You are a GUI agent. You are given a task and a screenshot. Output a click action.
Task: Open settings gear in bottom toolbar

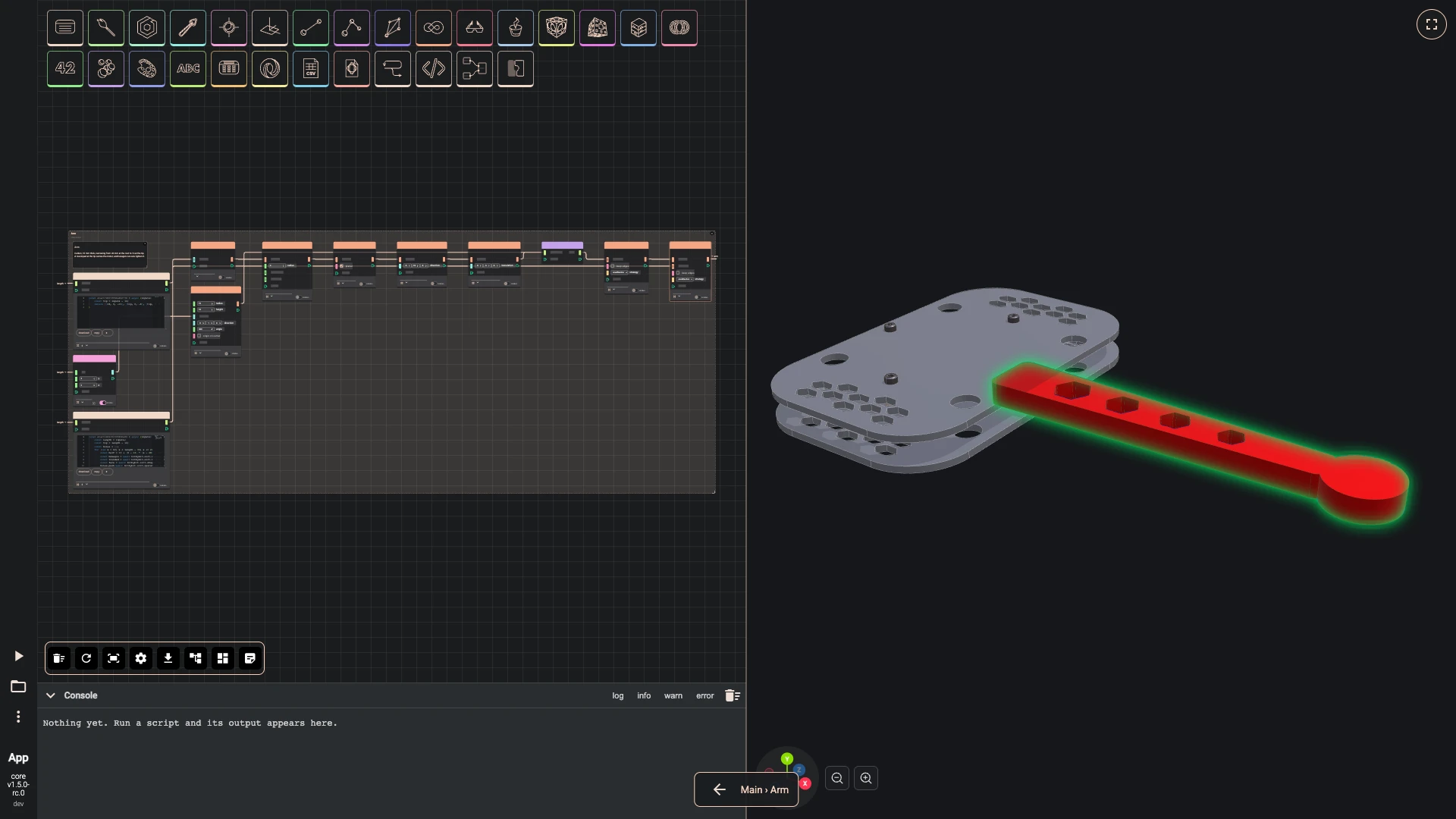click(141, 658)
